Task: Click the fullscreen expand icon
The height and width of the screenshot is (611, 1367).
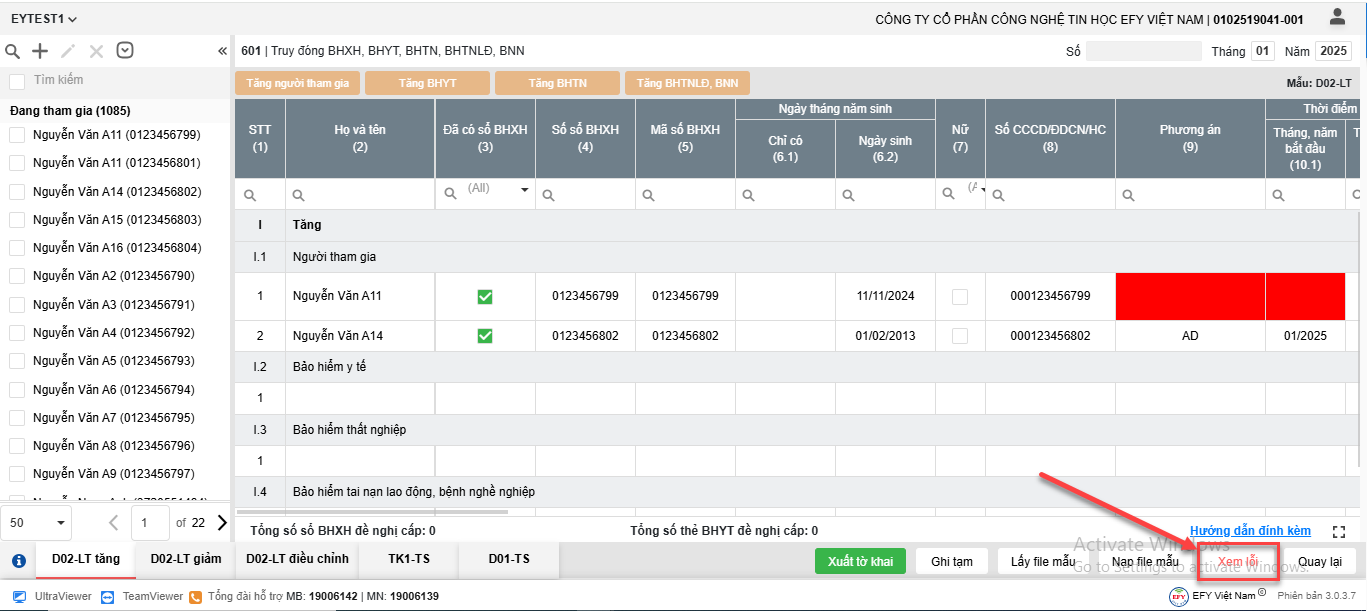Action: (x=1340, y=532)
